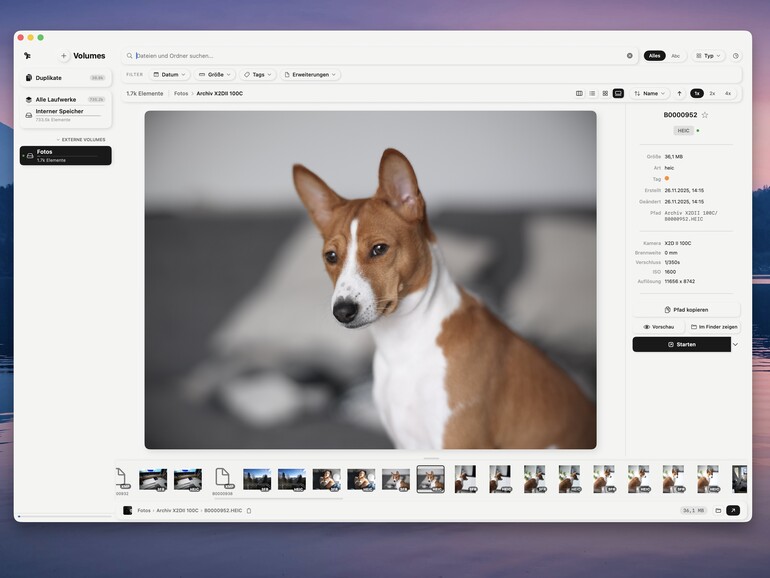
Task: Click the Vorschau button
Action: click(x=659, y=327)
